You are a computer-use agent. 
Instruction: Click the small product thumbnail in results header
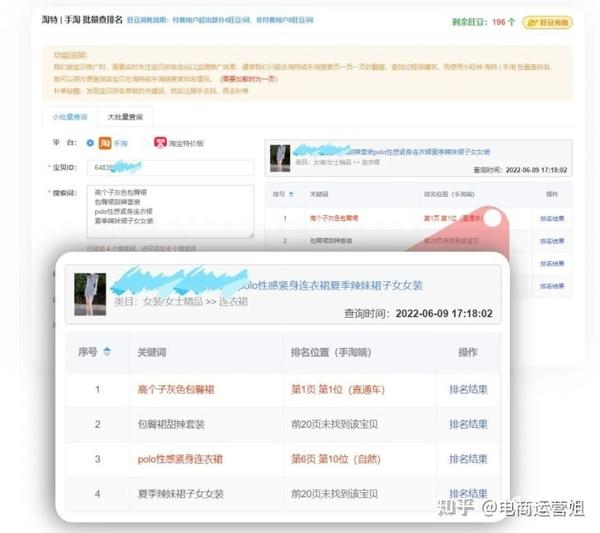tap(280, 158)
